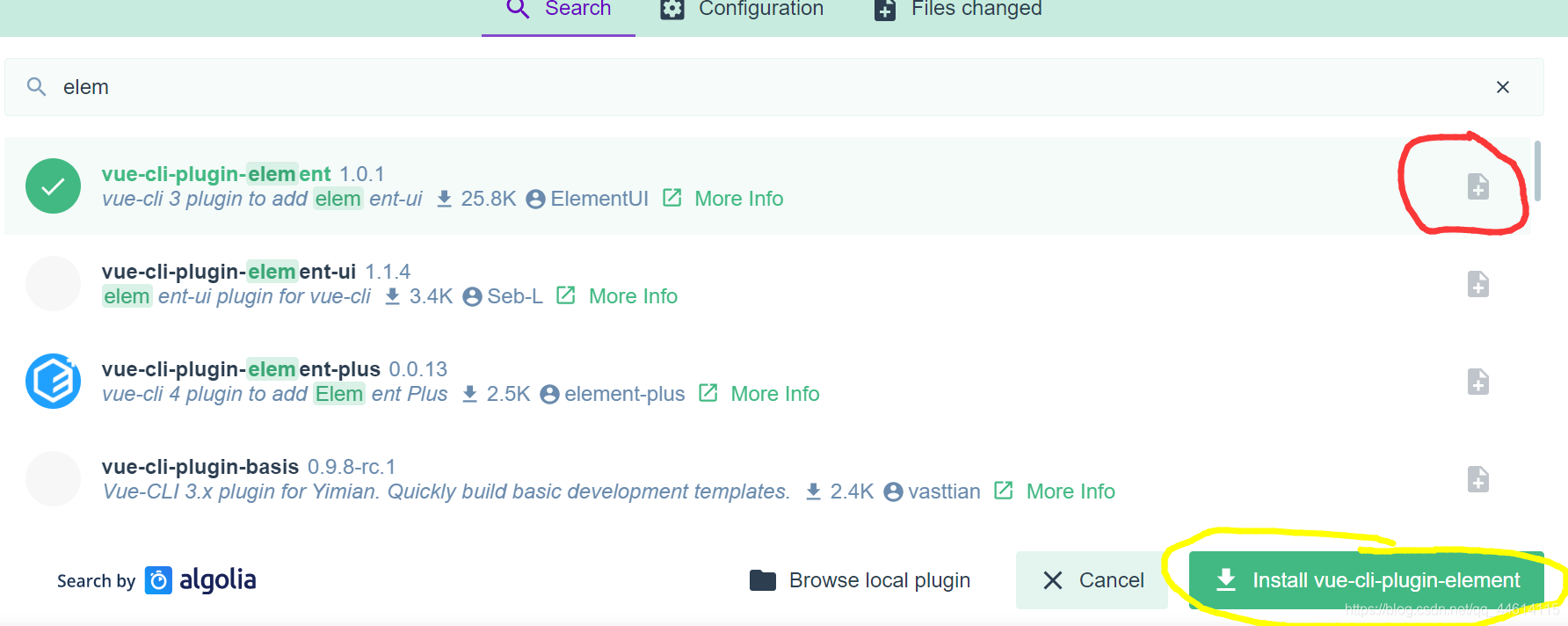Select the vue-cli-plugin-element-plus 0.0.13 result
Screen dimensions: 1568x626
click(x=767, y=381)
